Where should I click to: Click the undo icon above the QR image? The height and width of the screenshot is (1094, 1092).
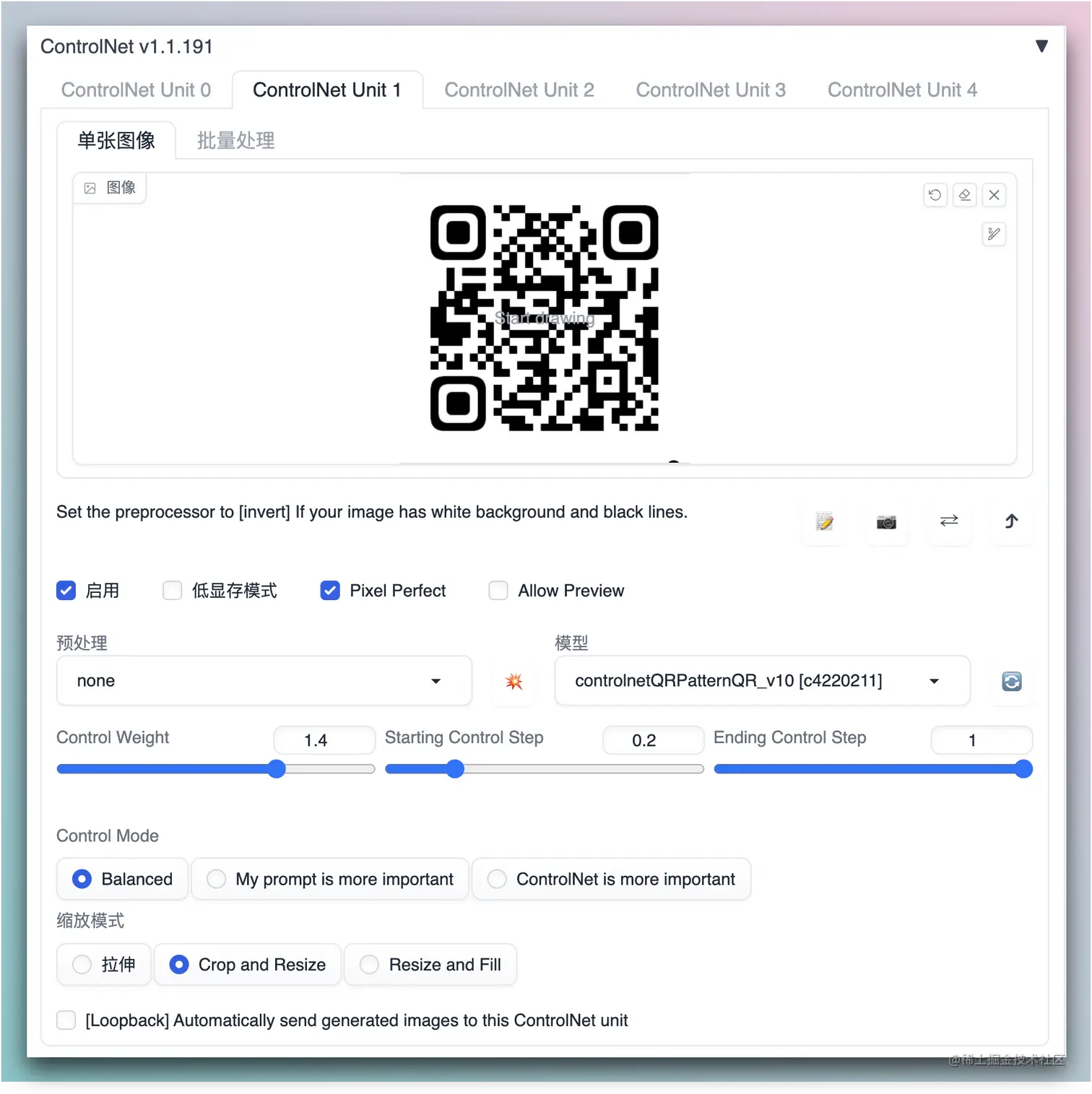click(935, 195)
